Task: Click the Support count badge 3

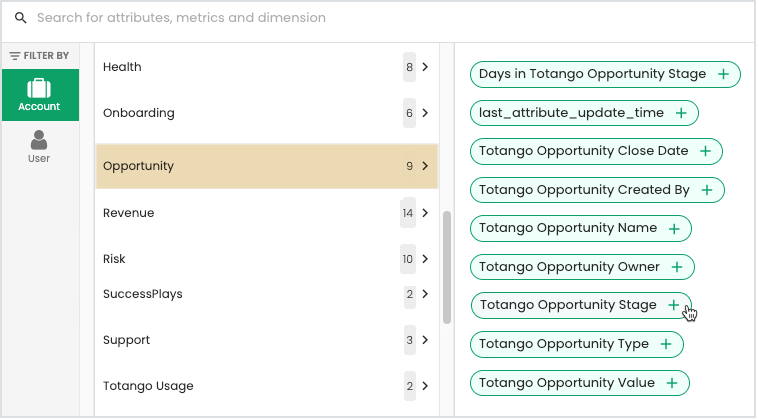Action: coord(410,340)
